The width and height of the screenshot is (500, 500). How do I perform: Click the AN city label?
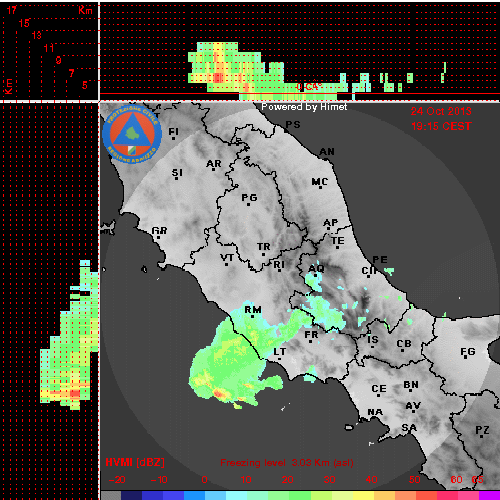pyautogui.click(x=327, y=152)
